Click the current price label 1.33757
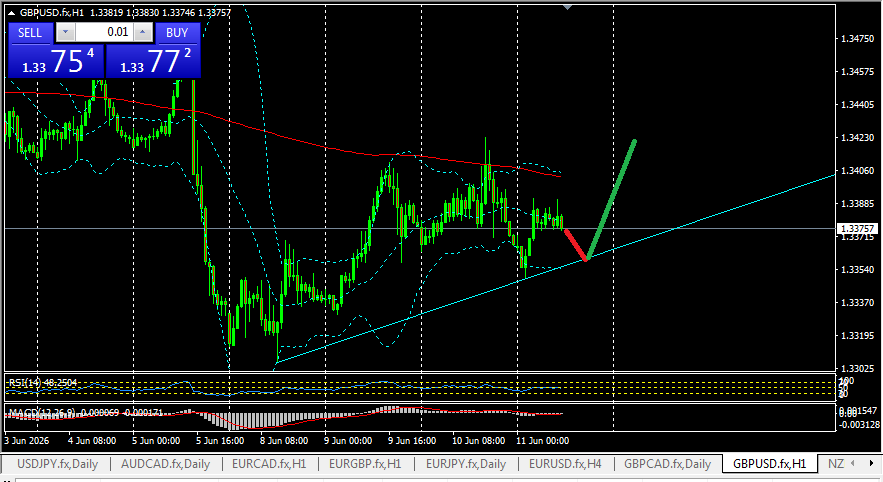Screen dimensions: 883x482 tap(858, 229)
